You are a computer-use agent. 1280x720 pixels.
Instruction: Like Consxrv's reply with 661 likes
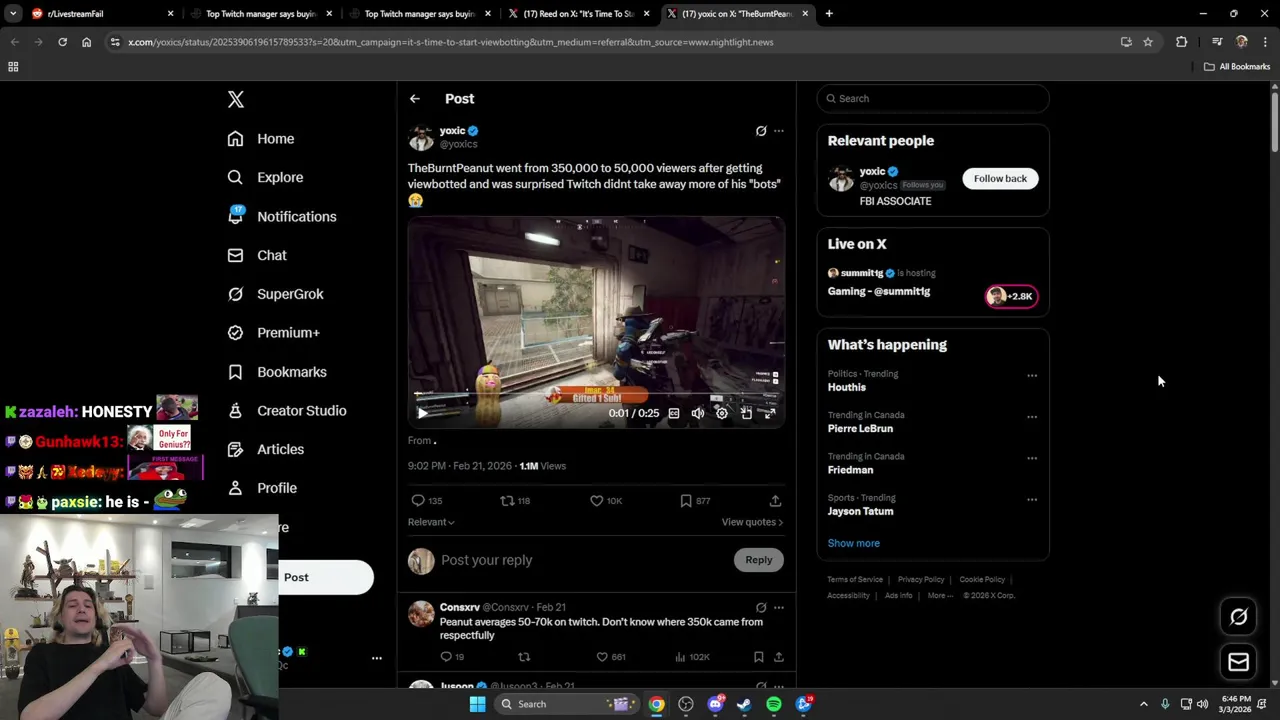610,657
